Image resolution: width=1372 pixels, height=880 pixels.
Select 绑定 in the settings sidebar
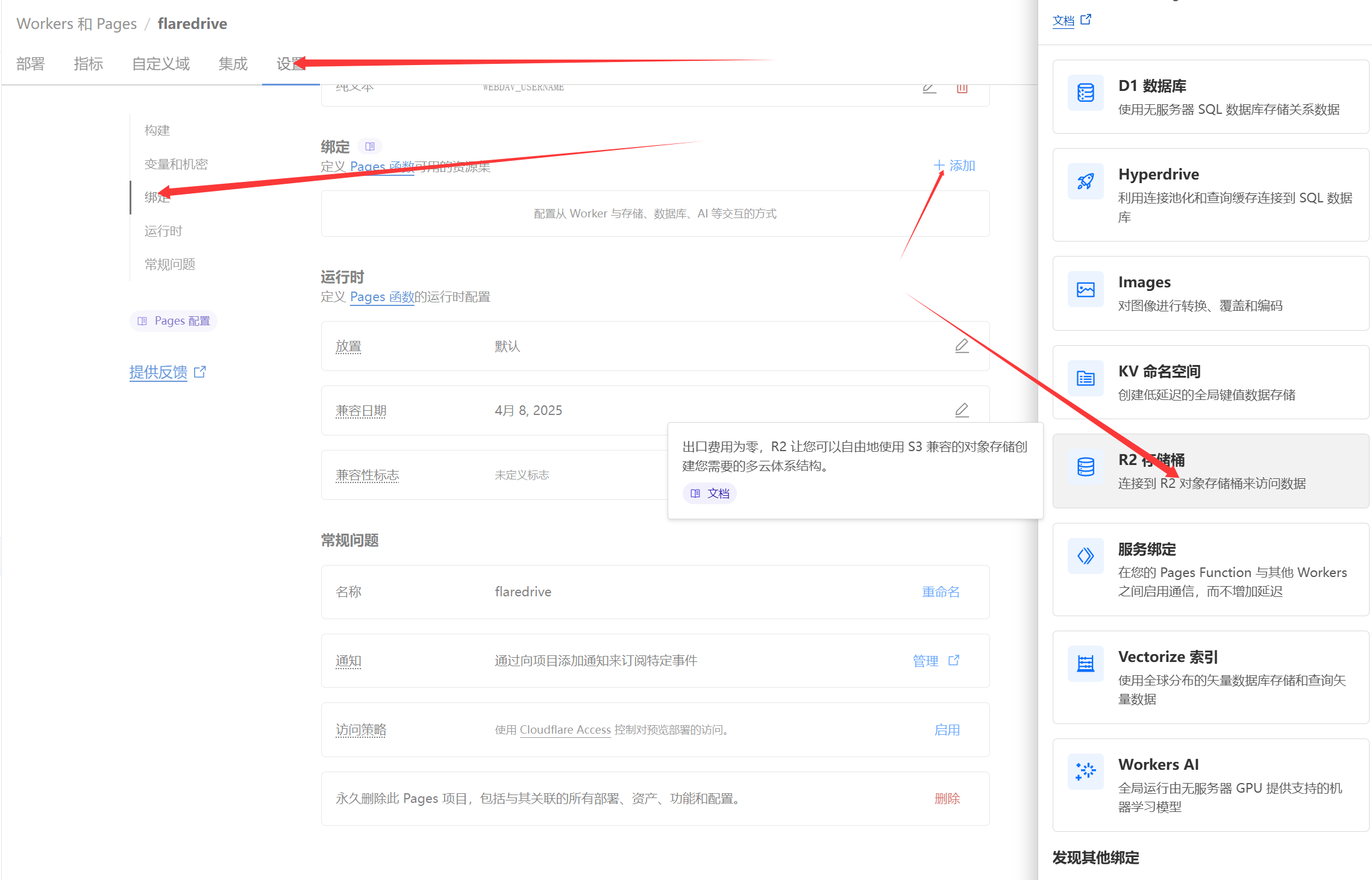click(157, 198)
